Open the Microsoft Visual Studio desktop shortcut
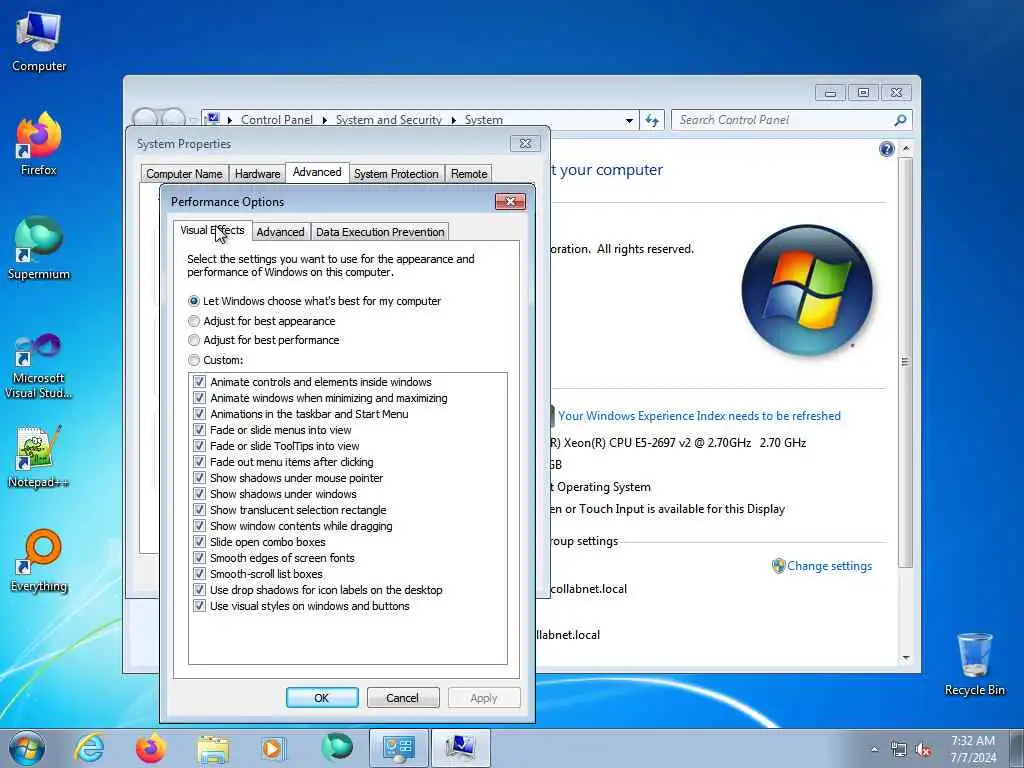The width and height of the screenshot is (1024, 768). [39, 366]
